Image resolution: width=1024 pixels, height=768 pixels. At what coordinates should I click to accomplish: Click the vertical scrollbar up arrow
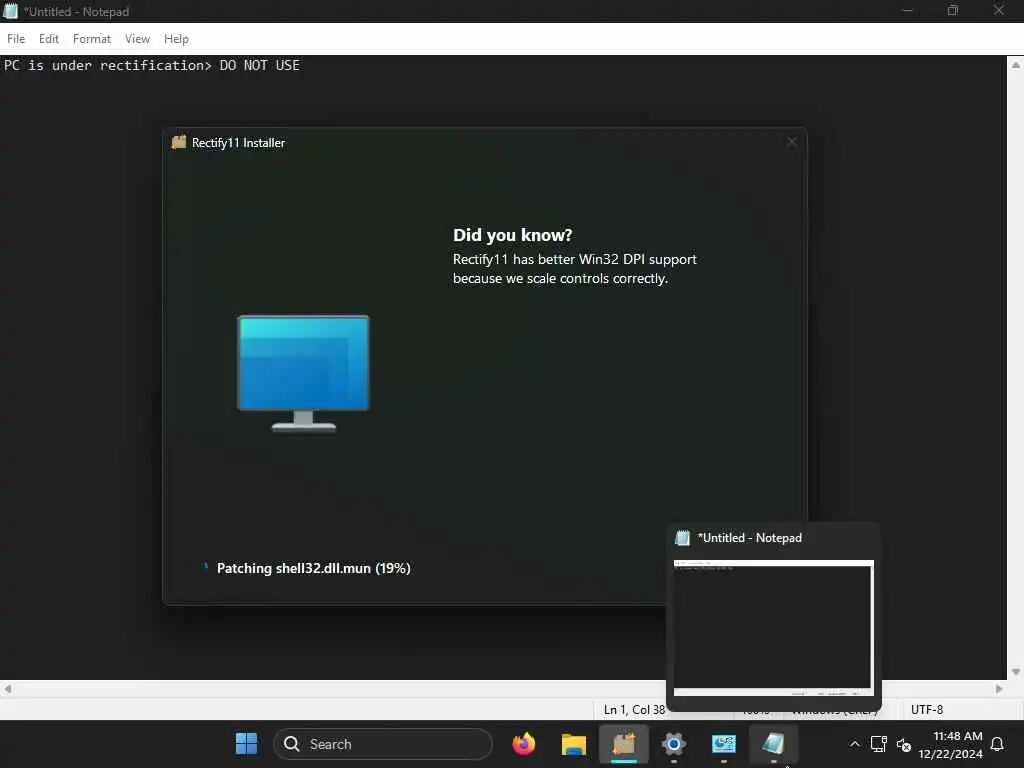click(1016, 65)
